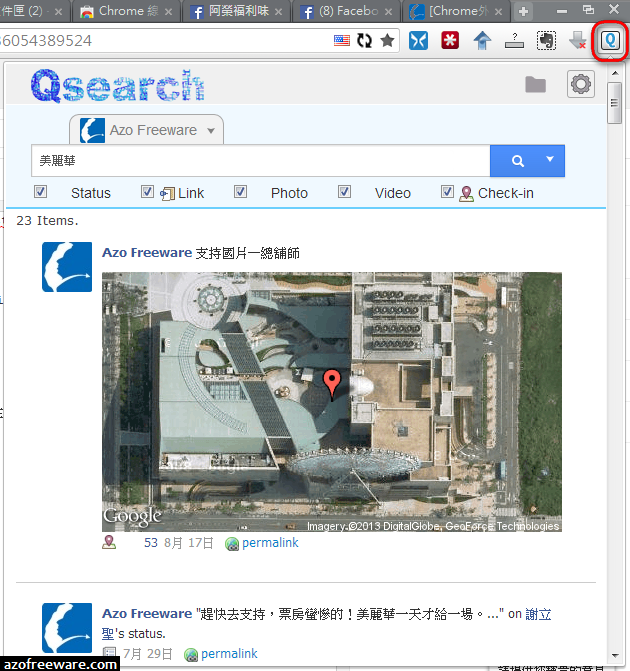630x671 pixels.
Task: Open permalink of the 7月 29日 post
Action: point(229,654)
